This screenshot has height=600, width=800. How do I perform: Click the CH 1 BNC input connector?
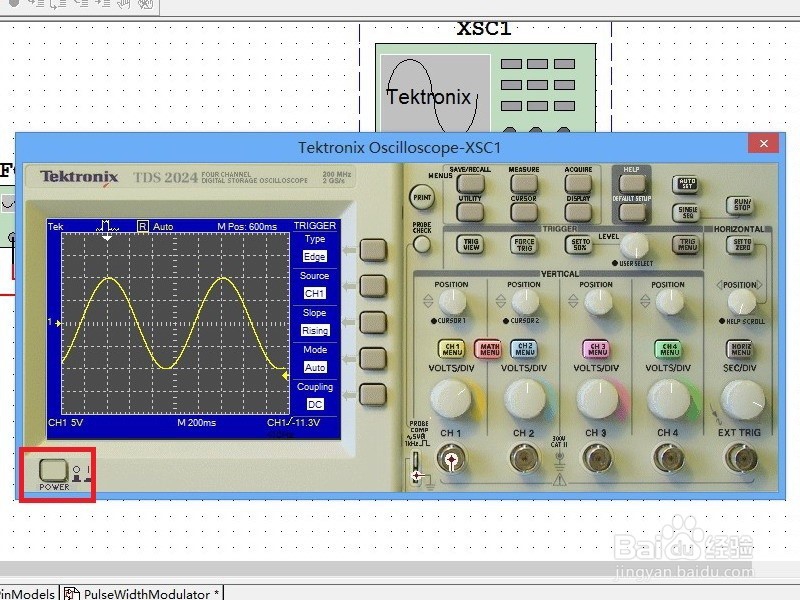(451, 459)
